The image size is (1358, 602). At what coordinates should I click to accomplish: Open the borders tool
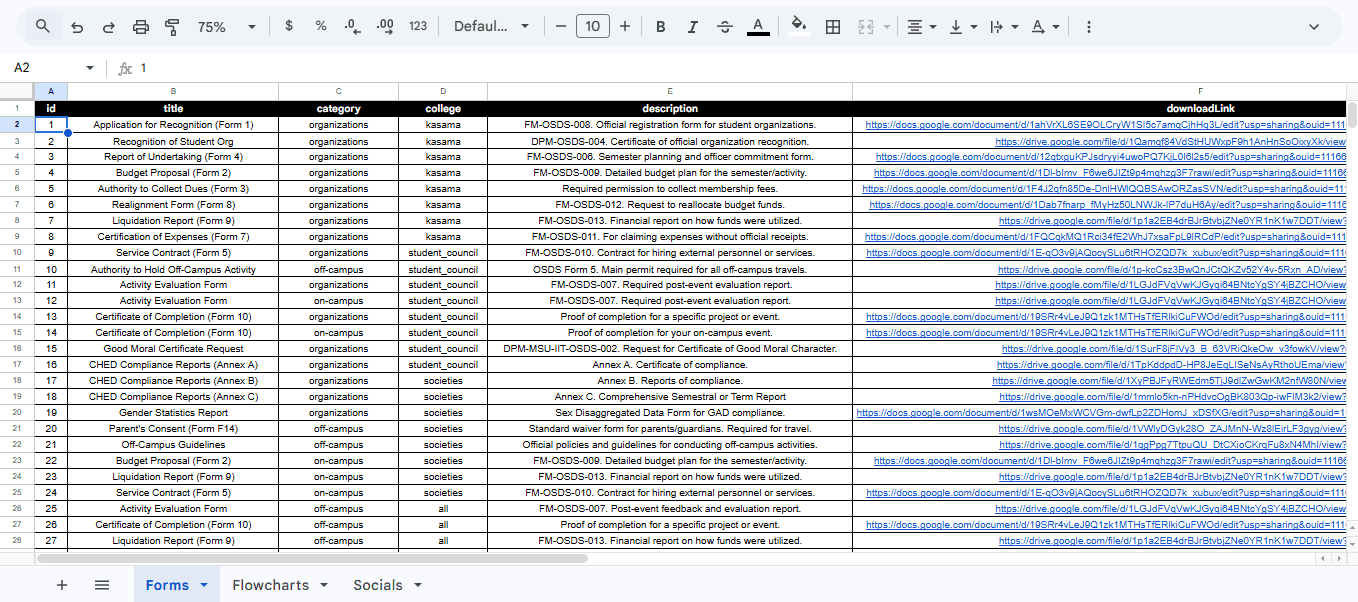(x=832, y=27)
